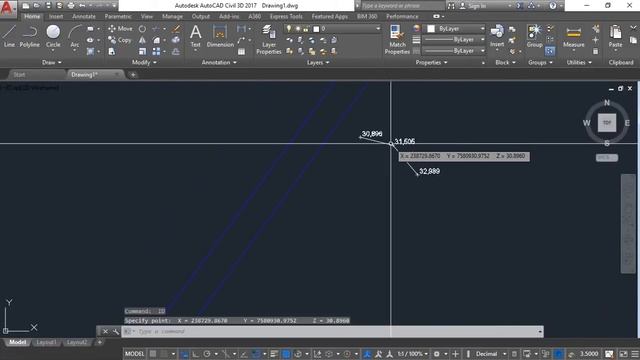Toggle Polar tracking in the status bar
The height and width of the screenshot is (360, 640).
coord(207,353)
